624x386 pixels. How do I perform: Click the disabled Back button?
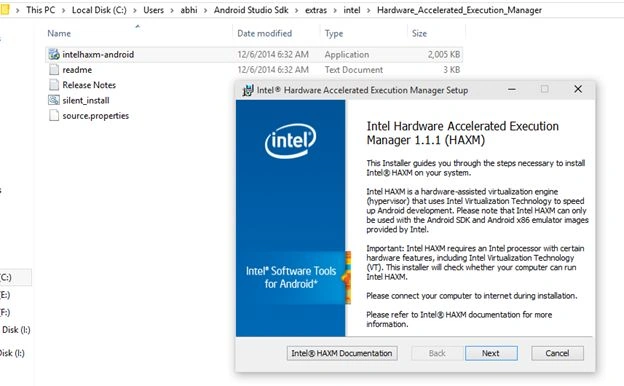[x=437, y=353]
